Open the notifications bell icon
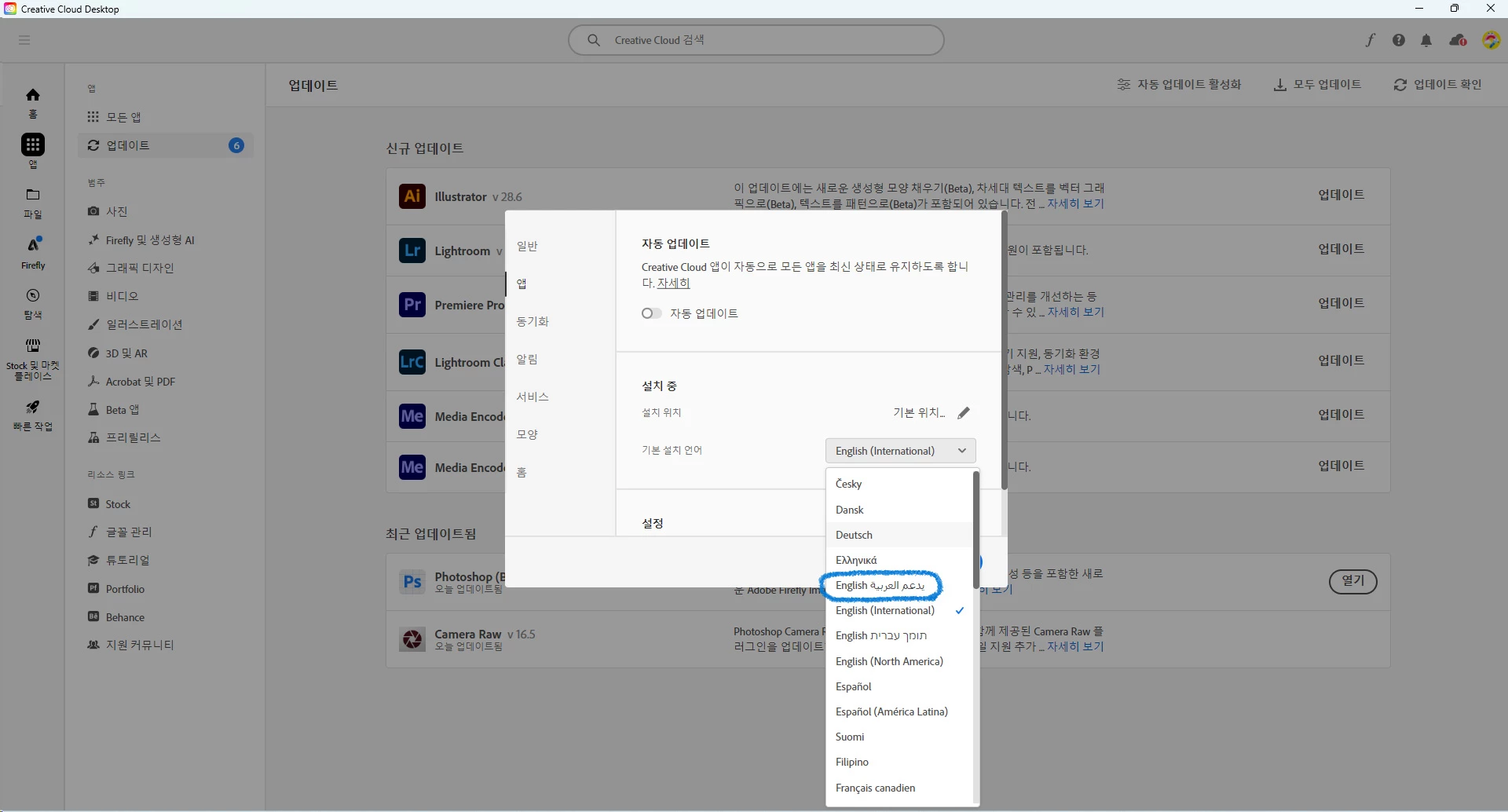The height and width of the screenshot is (812, 1508). [1426, 40]
